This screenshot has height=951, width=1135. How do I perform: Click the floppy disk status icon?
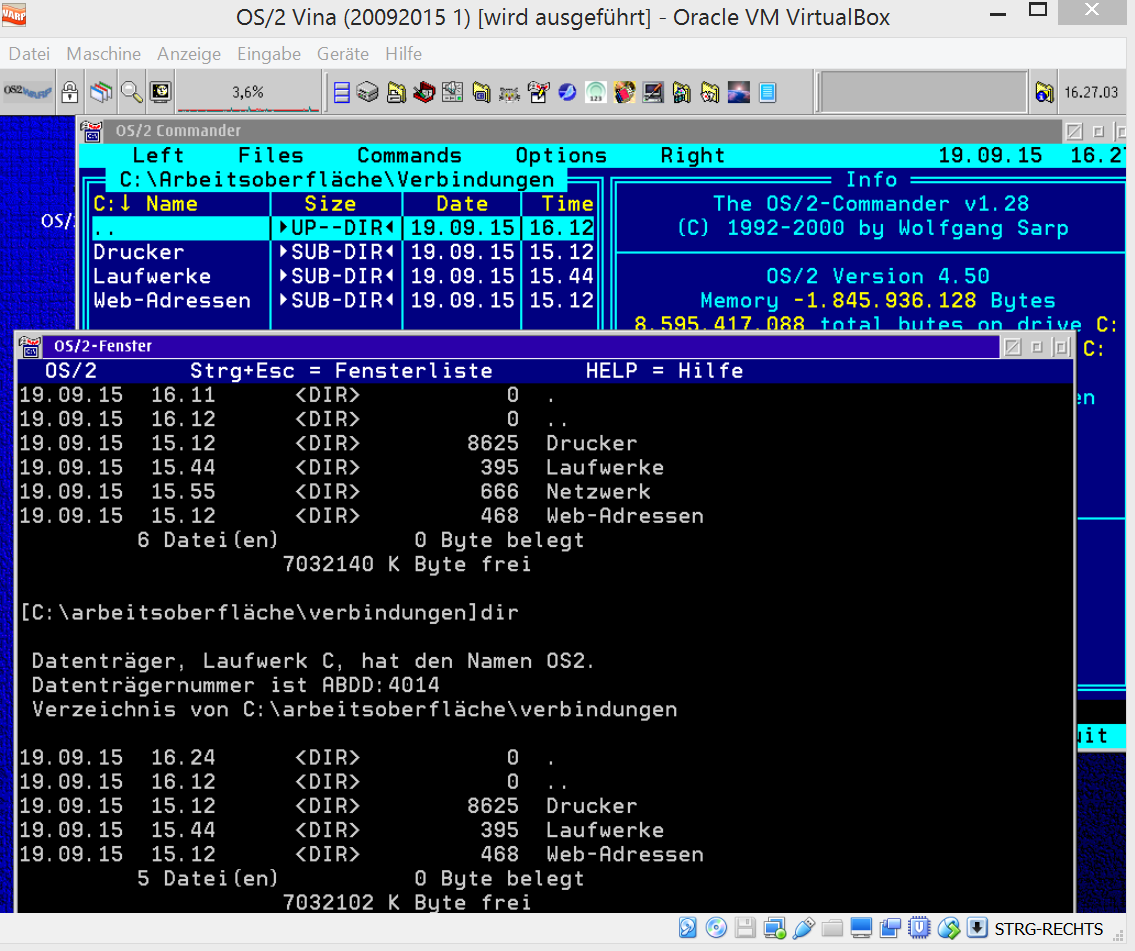pos(745,928)
